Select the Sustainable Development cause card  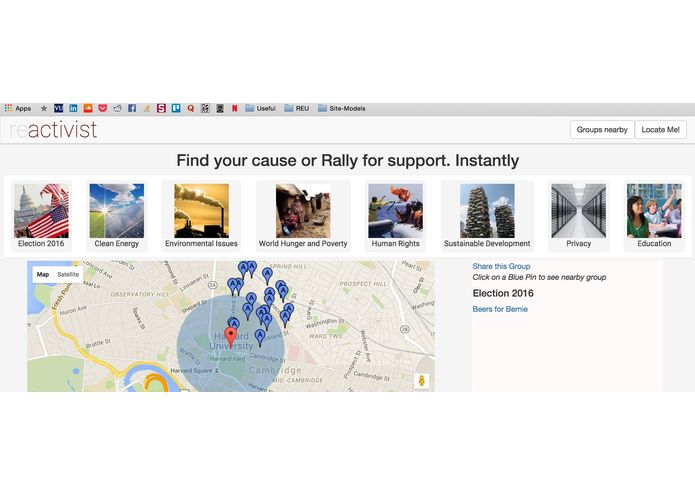pyautogui.click(x=487, y=216)
